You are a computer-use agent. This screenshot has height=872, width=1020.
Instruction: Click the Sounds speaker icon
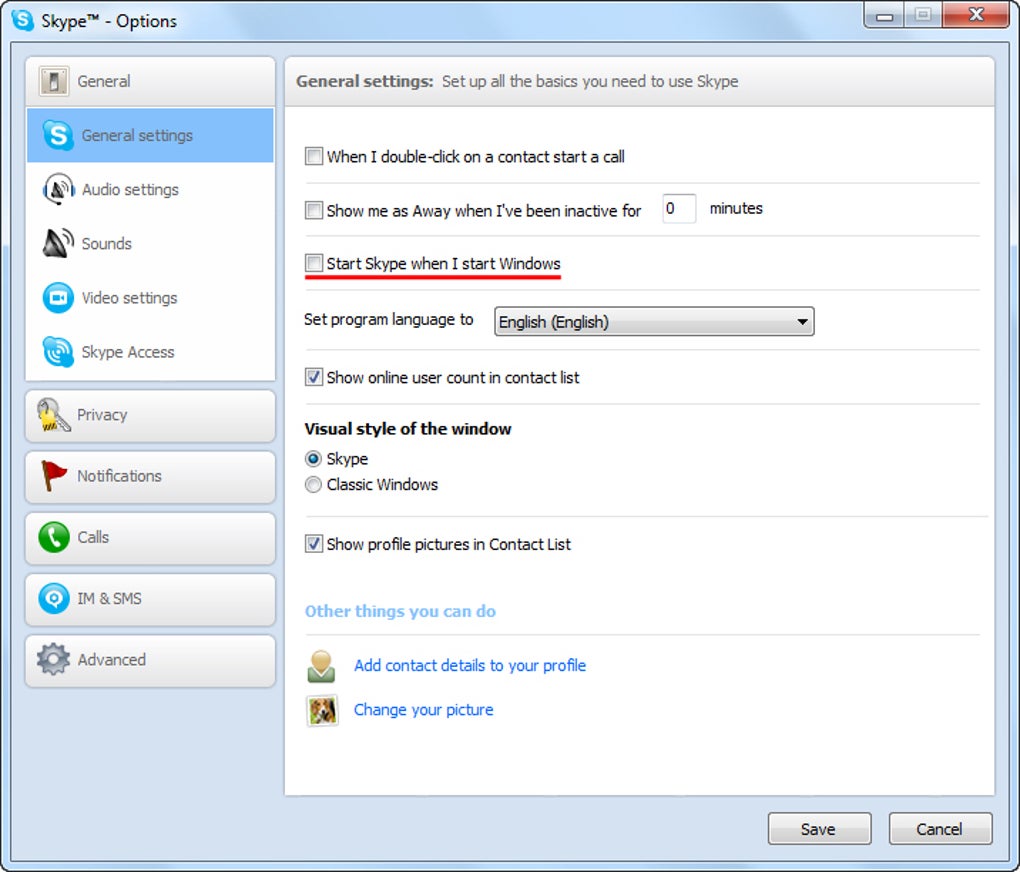[x=58, y=243]
